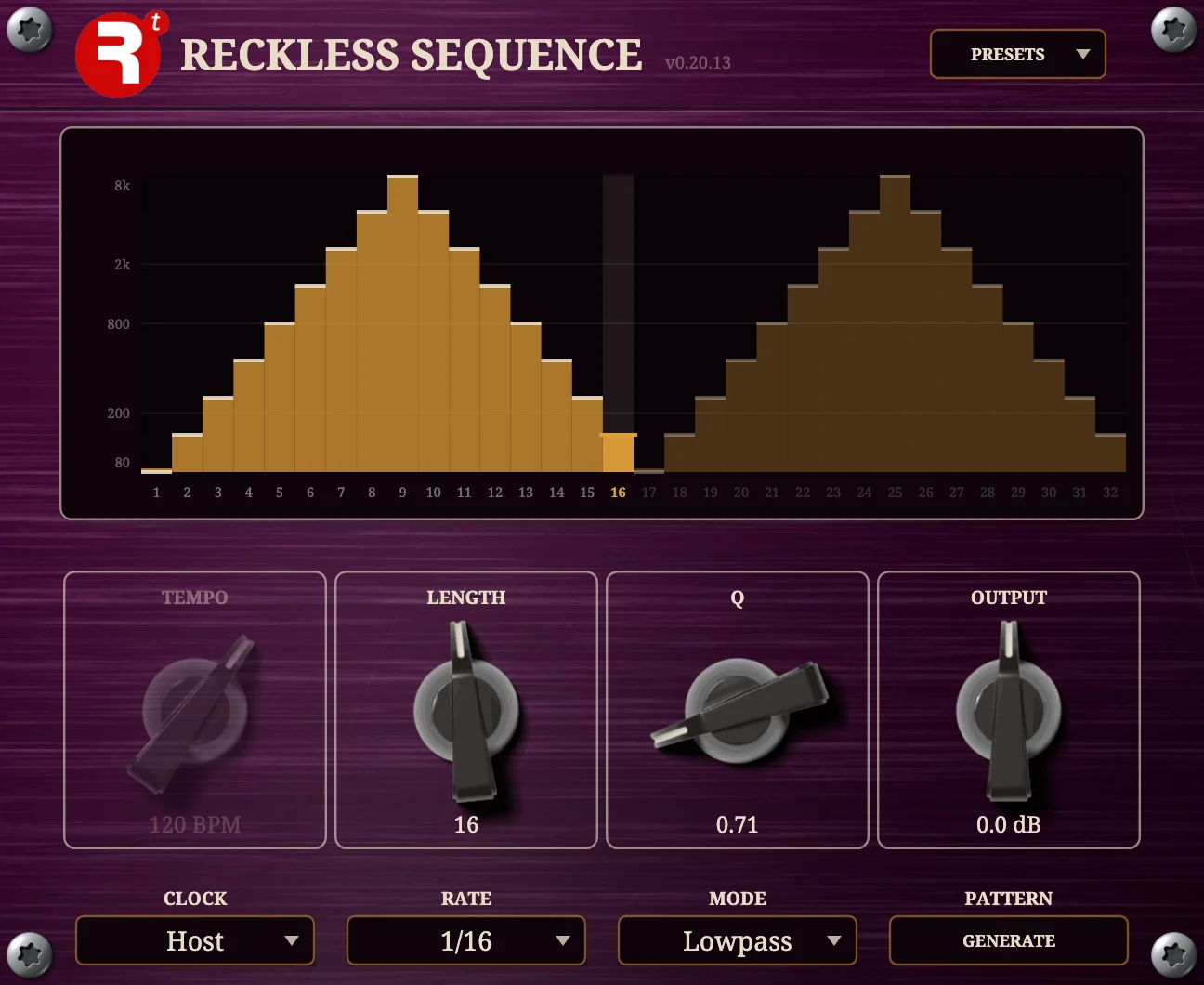The image size is (1204, 985).
Task: Click the 8k frequency axis label
Action: pyautogui.click(x=123, y=186)
